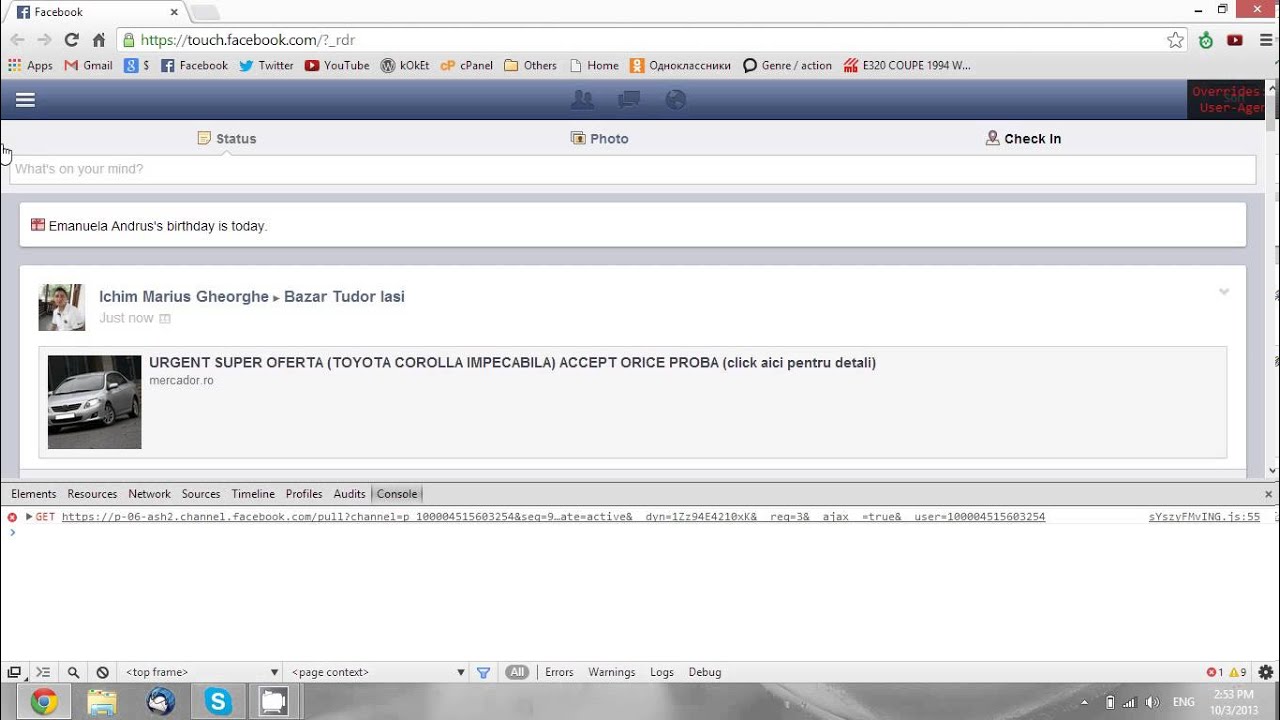1280x720 pixels.
Task: Open friend requests icon in Facebook header
Action: 582,100
